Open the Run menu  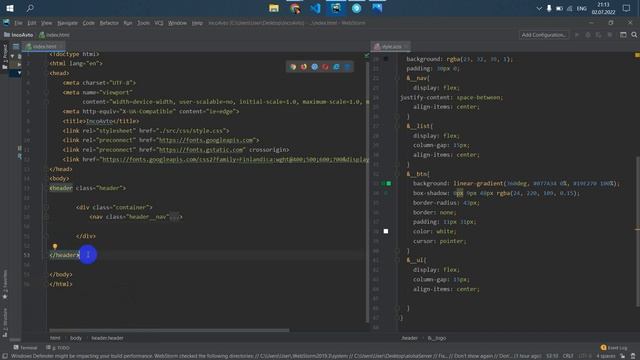coord(128,23)
